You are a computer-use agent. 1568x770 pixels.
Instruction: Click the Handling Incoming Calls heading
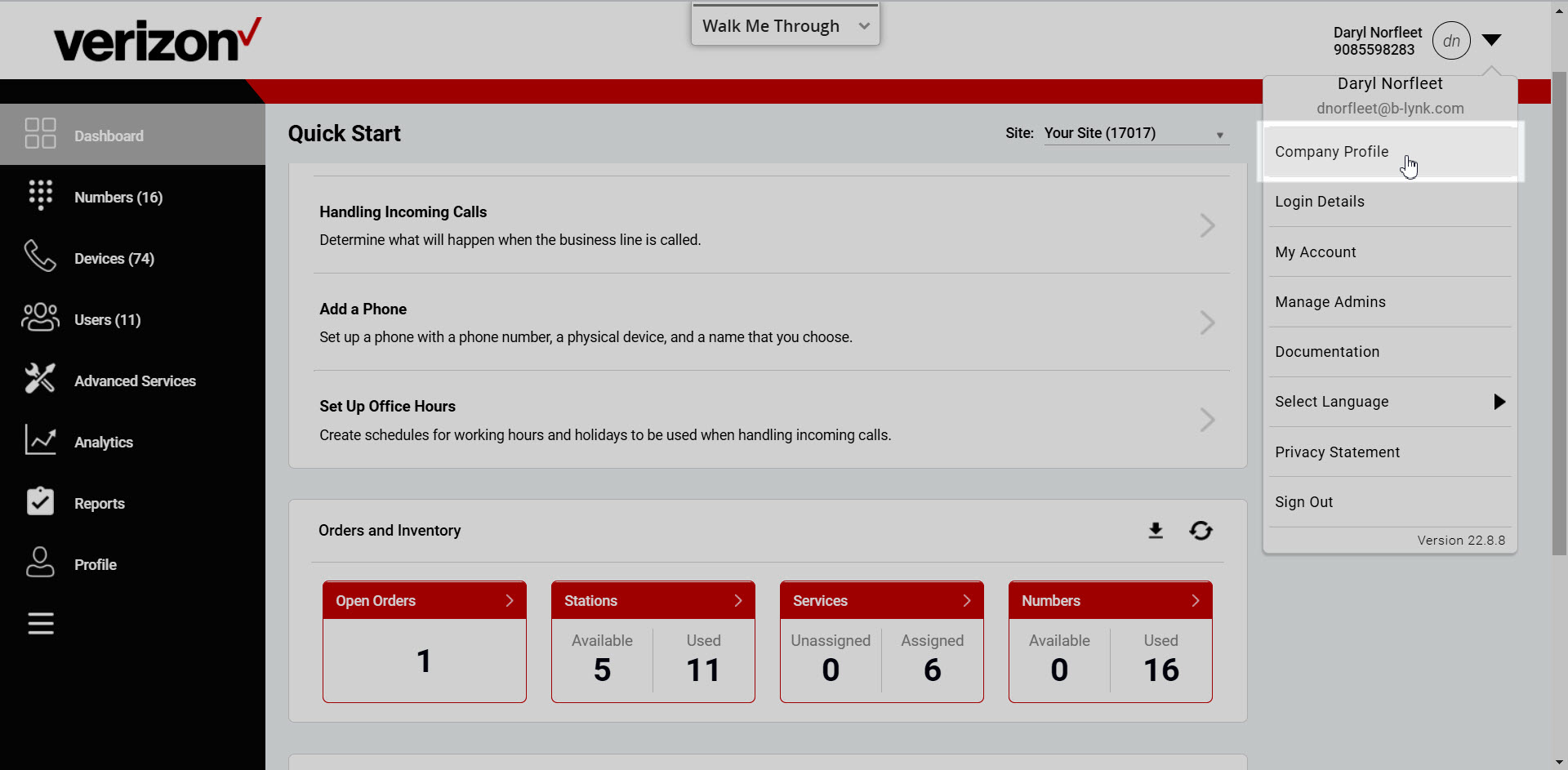403,212
